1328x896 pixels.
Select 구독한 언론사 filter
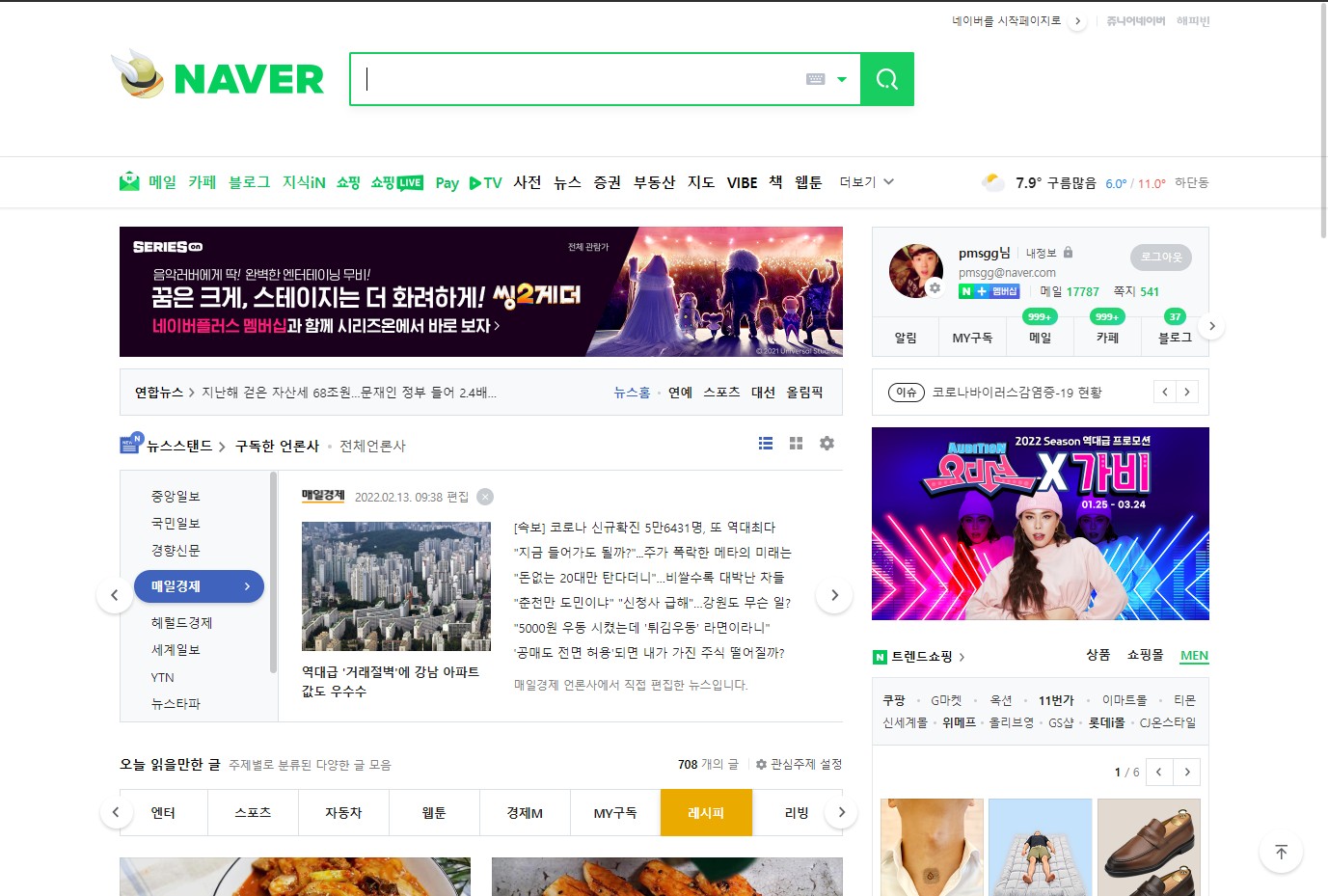click(277, 446)
